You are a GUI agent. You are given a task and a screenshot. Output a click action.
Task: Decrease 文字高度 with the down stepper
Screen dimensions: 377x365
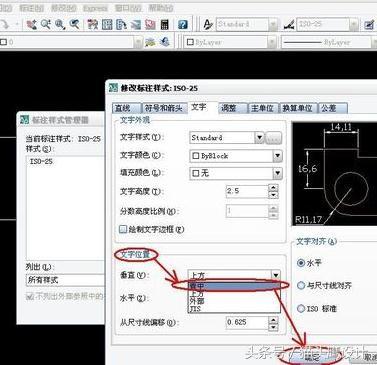point(273,195)
